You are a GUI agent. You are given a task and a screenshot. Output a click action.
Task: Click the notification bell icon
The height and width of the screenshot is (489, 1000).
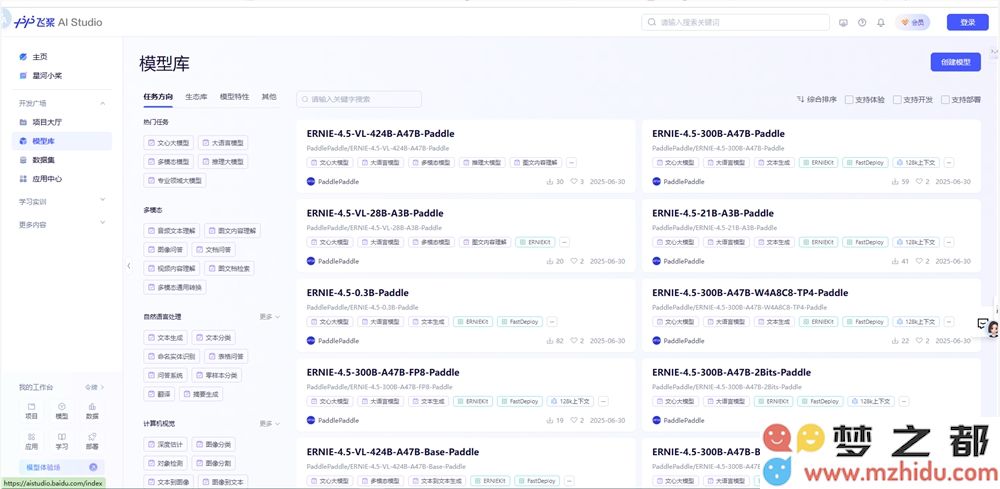[x=881, y=22]
